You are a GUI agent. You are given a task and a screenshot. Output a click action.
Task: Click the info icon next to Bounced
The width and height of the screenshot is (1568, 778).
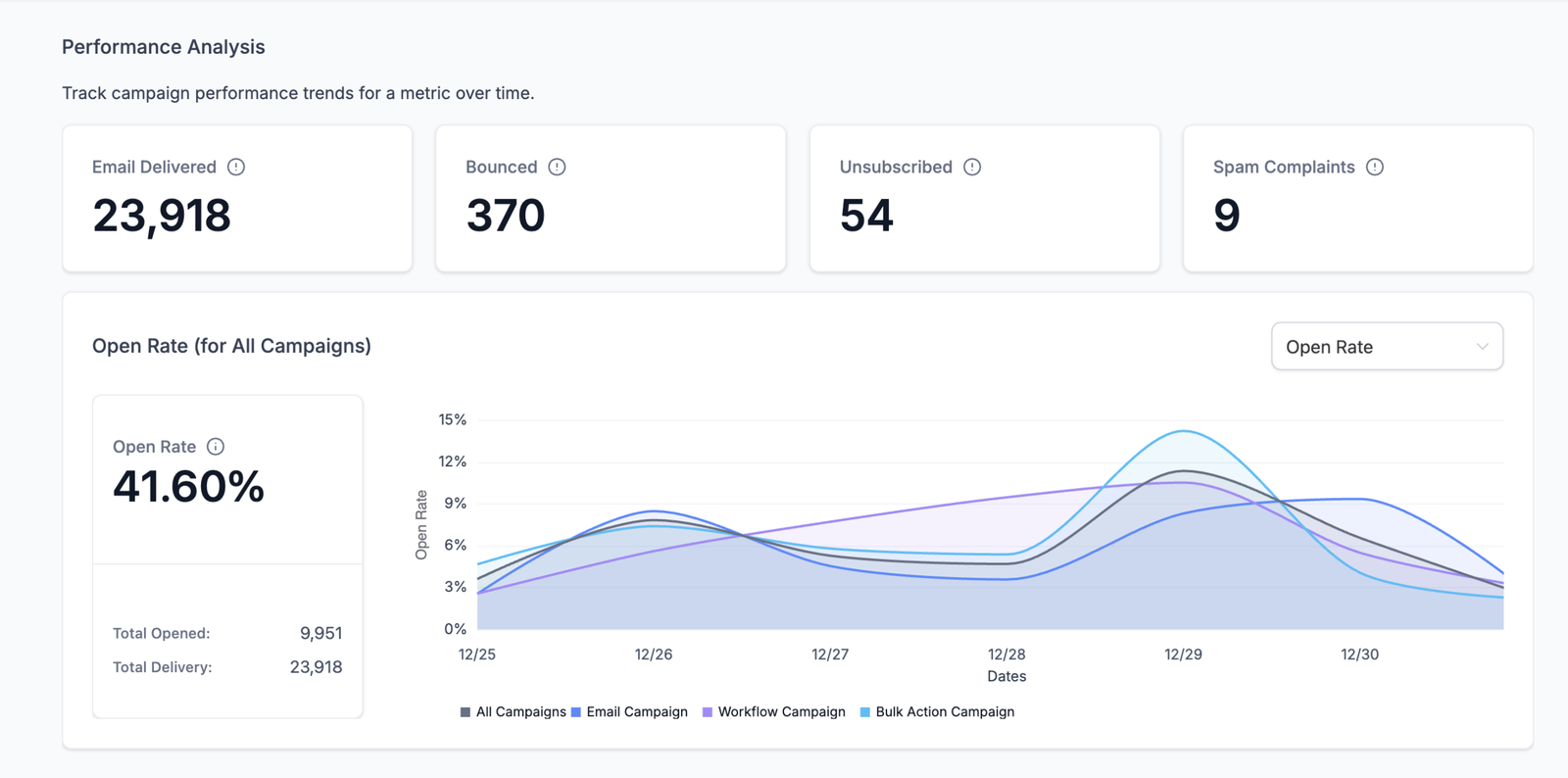[557, 167]
